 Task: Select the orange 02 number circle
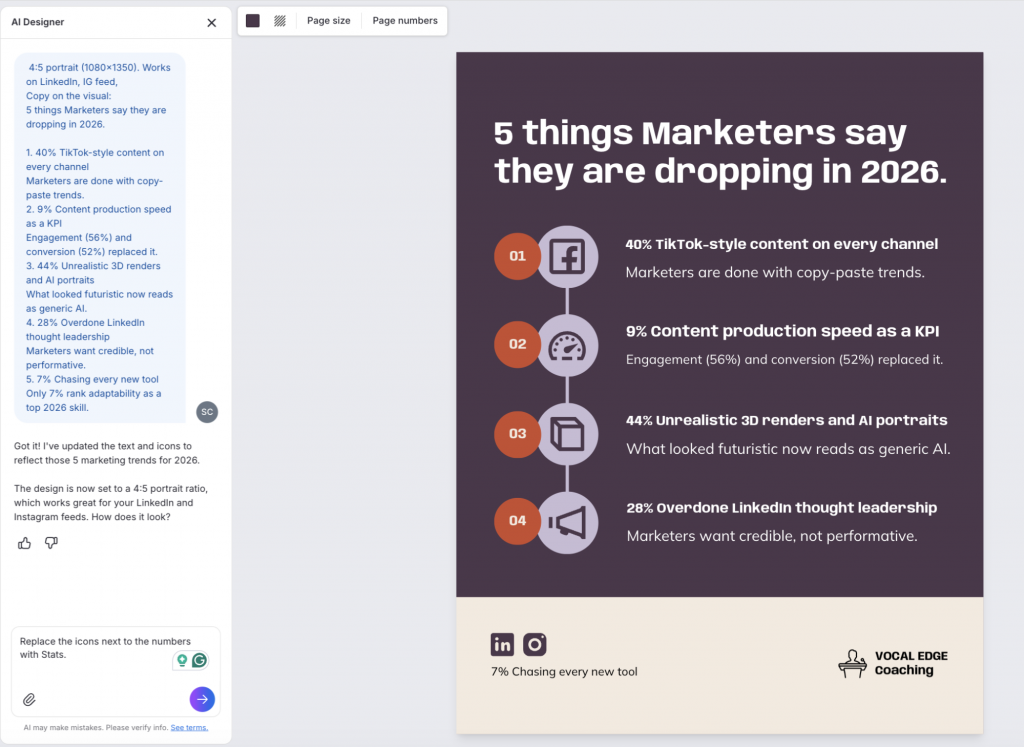[x=517, y=344]
